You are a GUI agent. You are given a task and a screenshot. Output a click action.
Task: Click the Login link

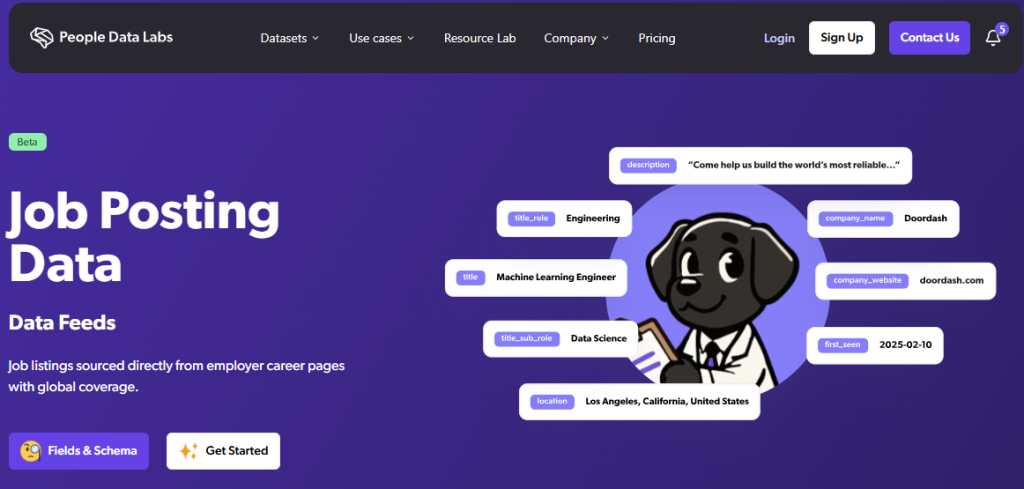pos(779,38)
